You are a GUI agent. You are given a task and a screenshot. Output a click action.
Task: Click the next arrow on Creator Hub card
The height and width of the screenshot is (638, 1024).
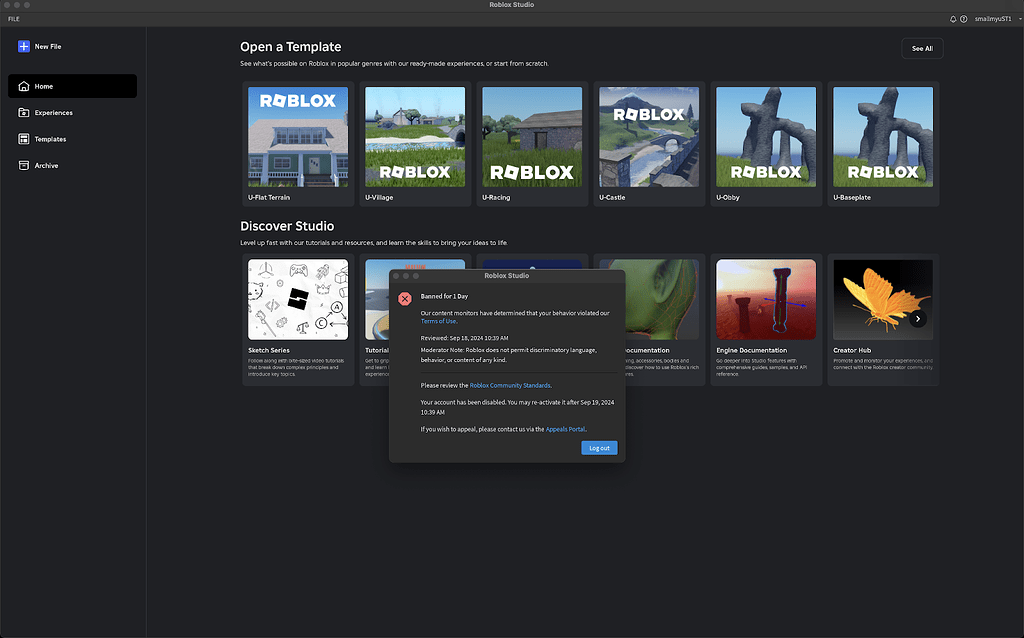[918, 317]
